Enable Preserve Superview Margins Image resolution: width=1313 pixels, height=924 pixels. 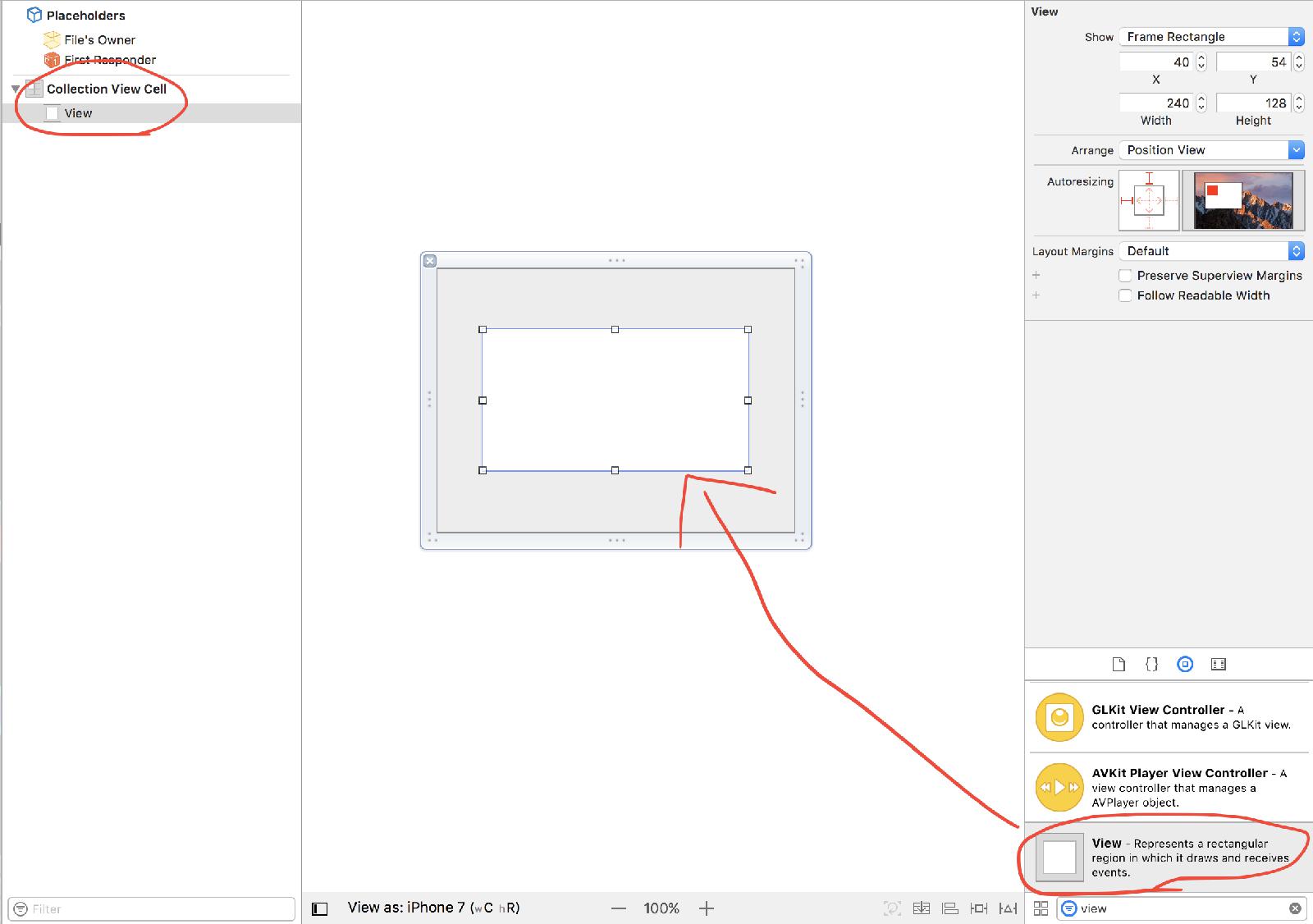coord(1125,276)
